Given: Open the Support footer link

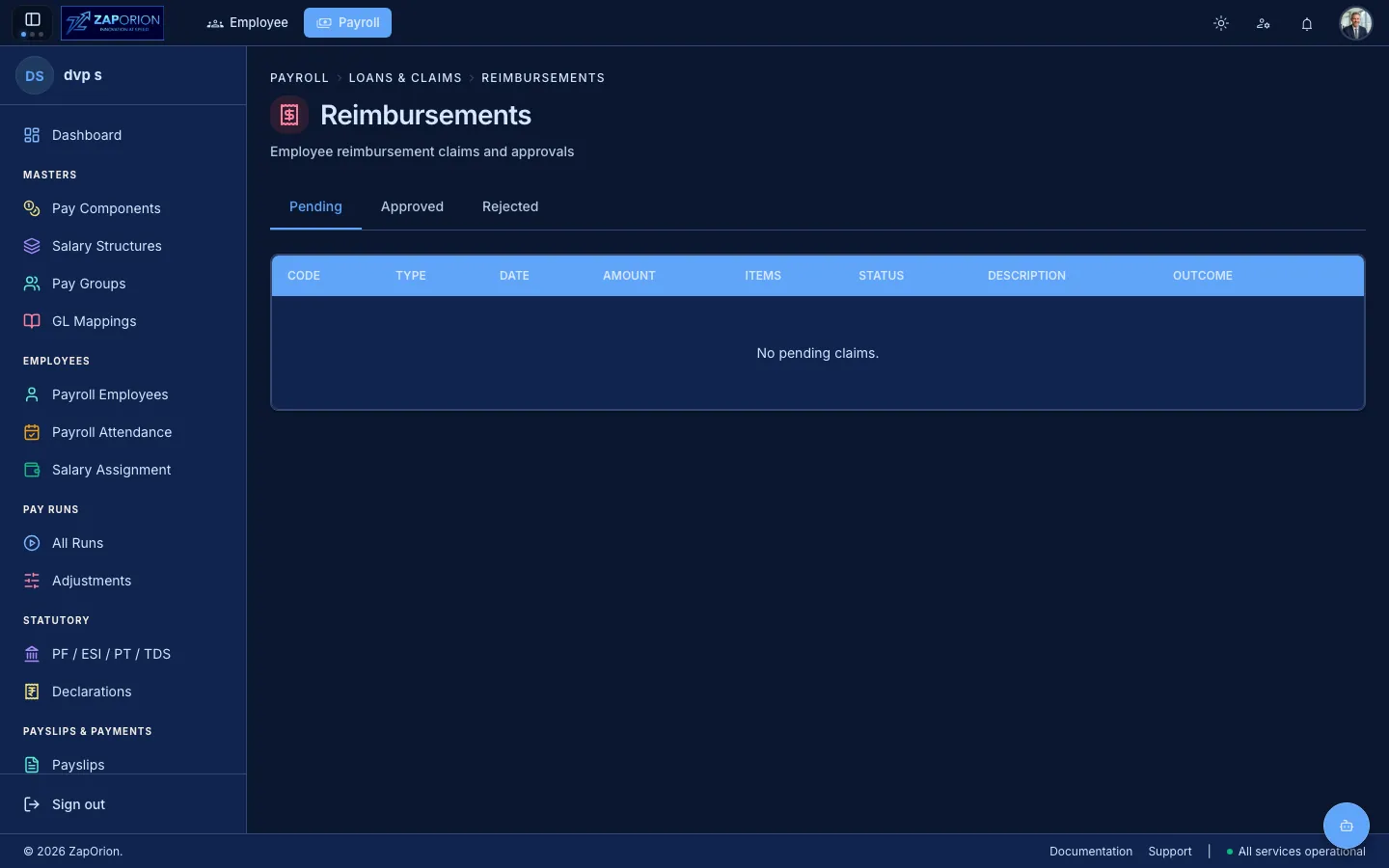Looking at the screenshot, I should (x=1170, y=852).
